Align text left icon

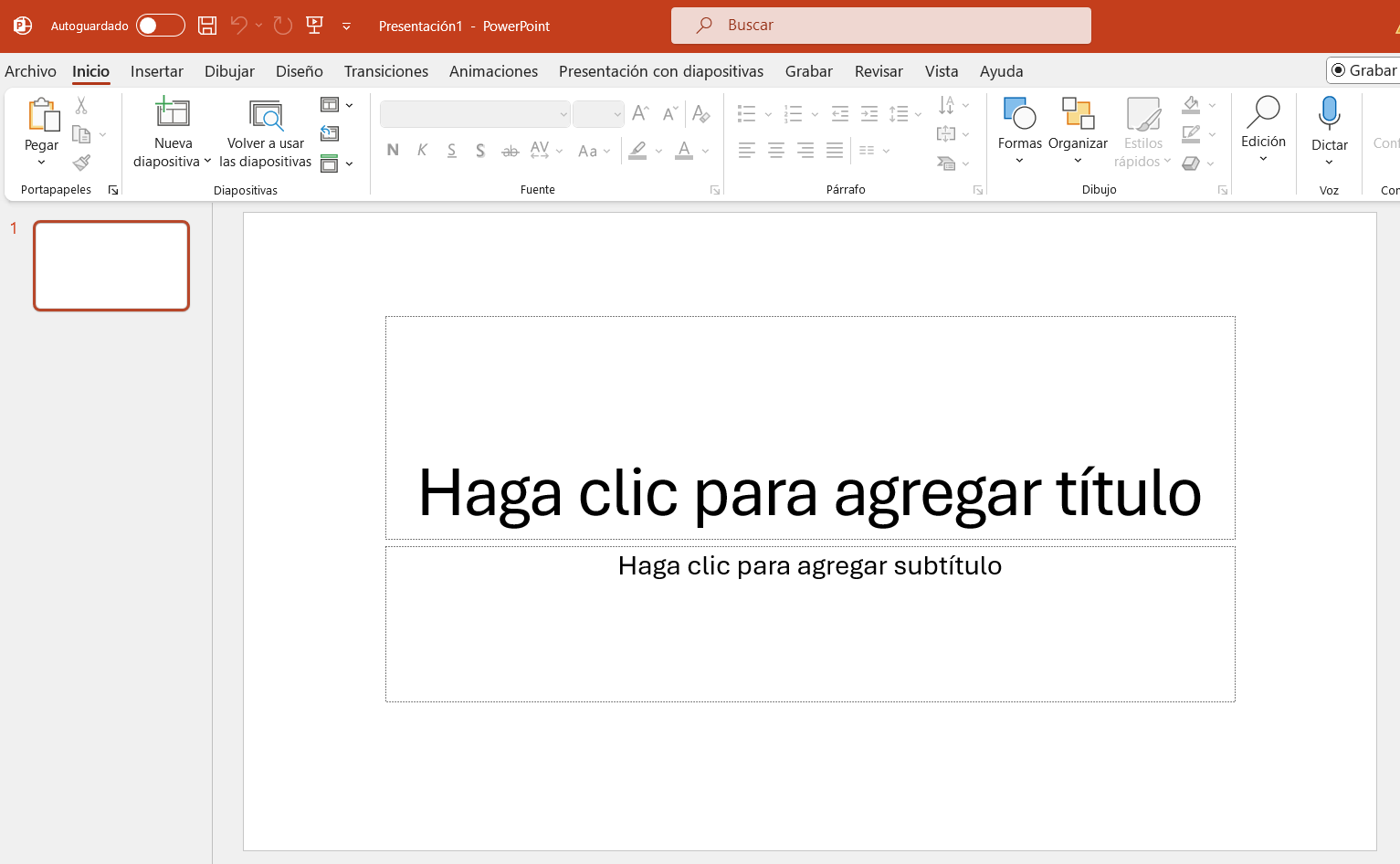(747, 151)
